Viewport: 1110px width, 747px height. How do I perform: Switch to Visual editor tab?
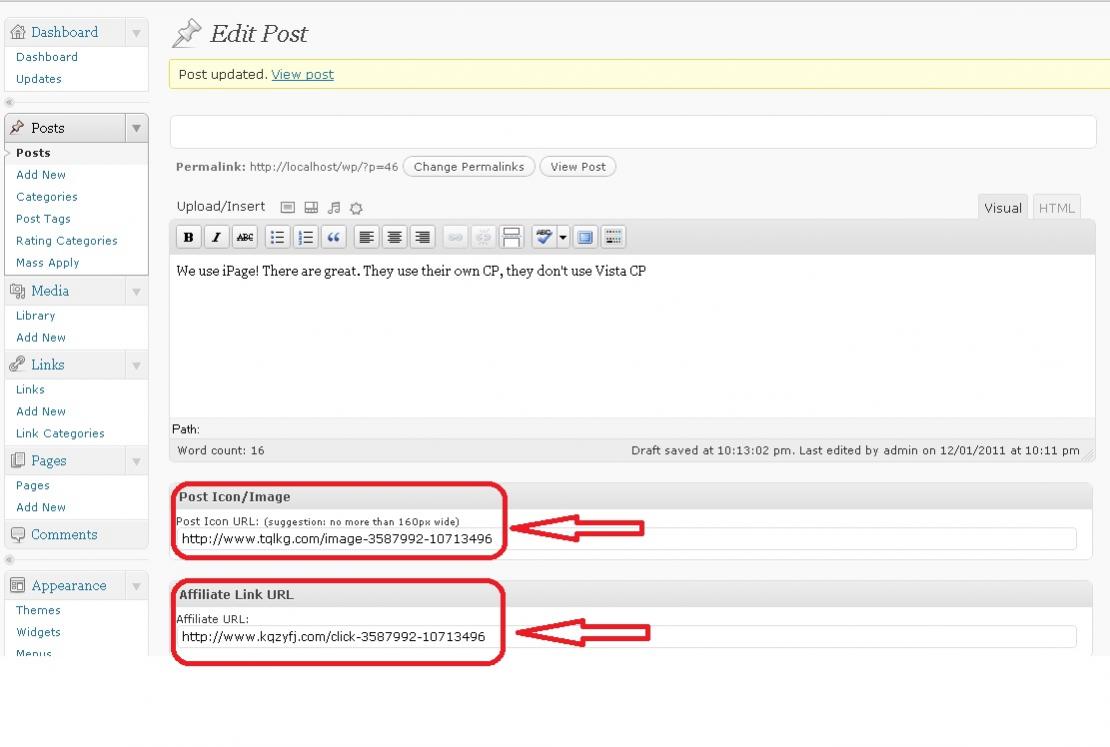coord(1003,207)
